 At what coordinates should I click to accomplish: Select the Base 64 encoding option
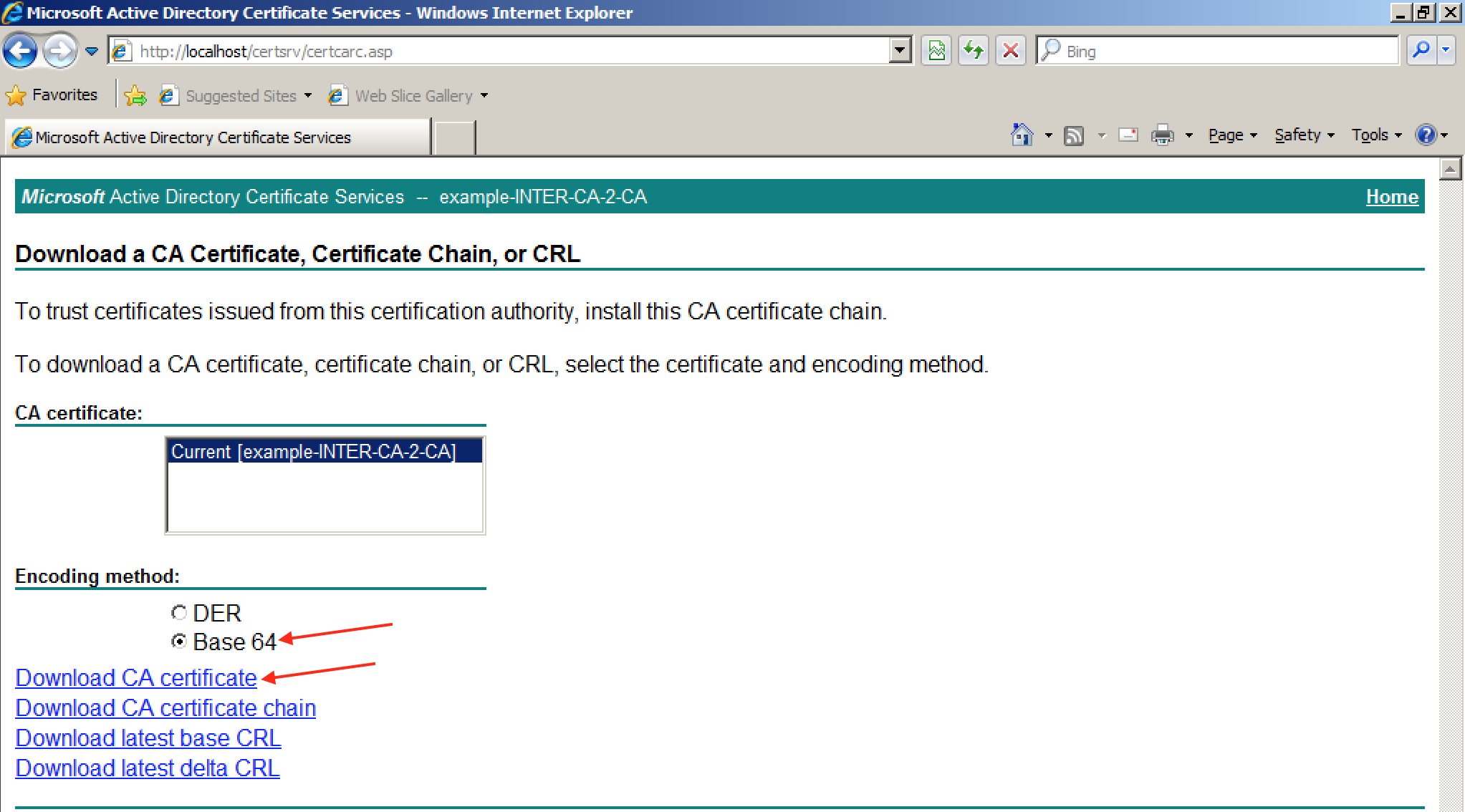pos(179,642)
